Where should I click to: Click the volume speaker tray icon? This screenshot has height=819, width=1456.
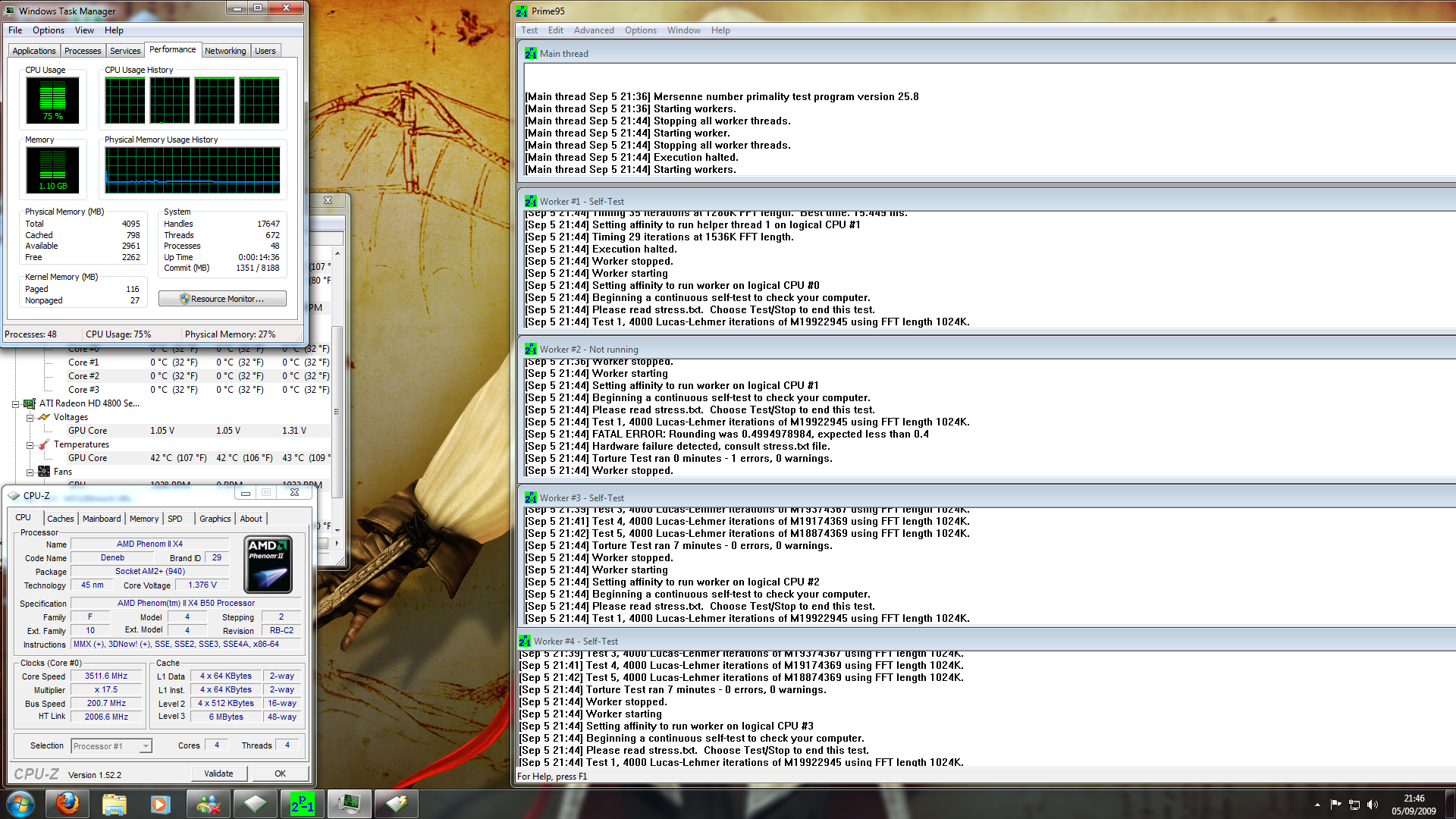pos(1372,805)
